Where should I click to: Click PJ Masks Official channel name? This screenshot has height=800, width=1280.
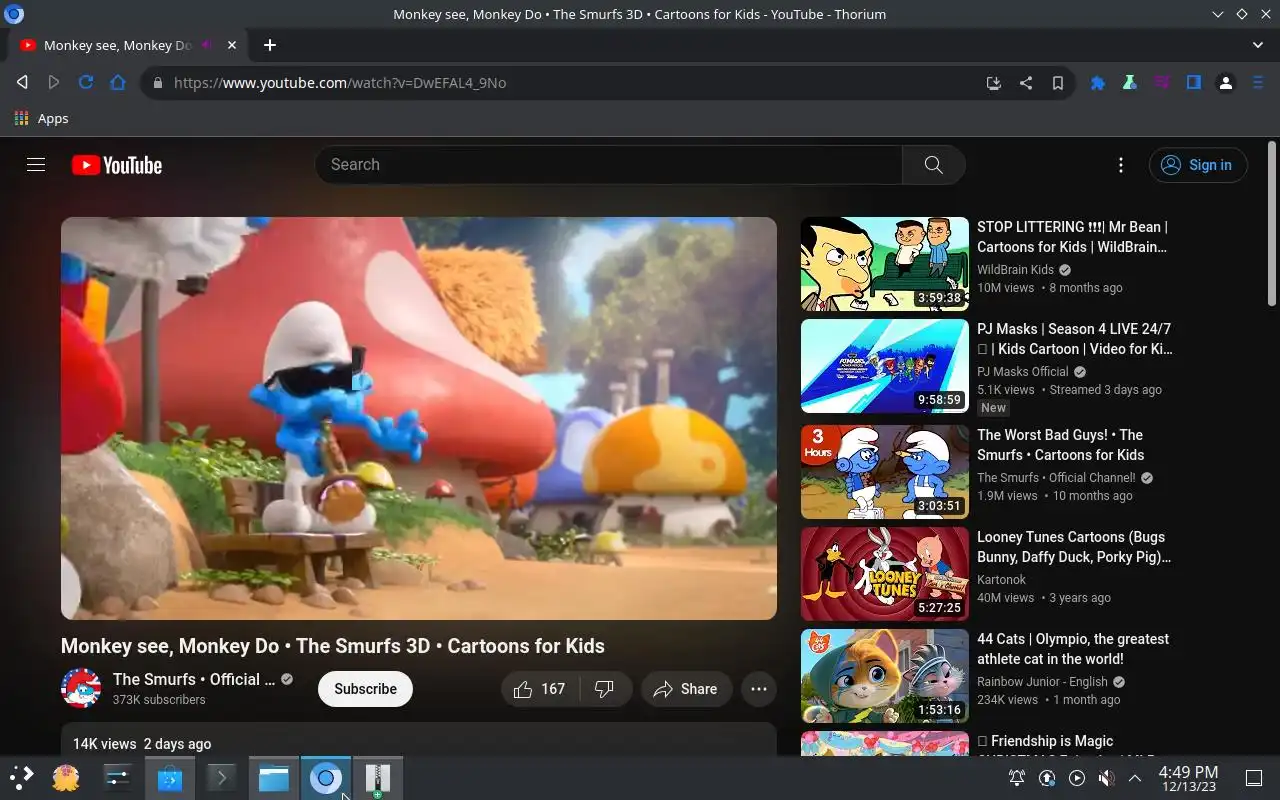(x=1023, y=372)
